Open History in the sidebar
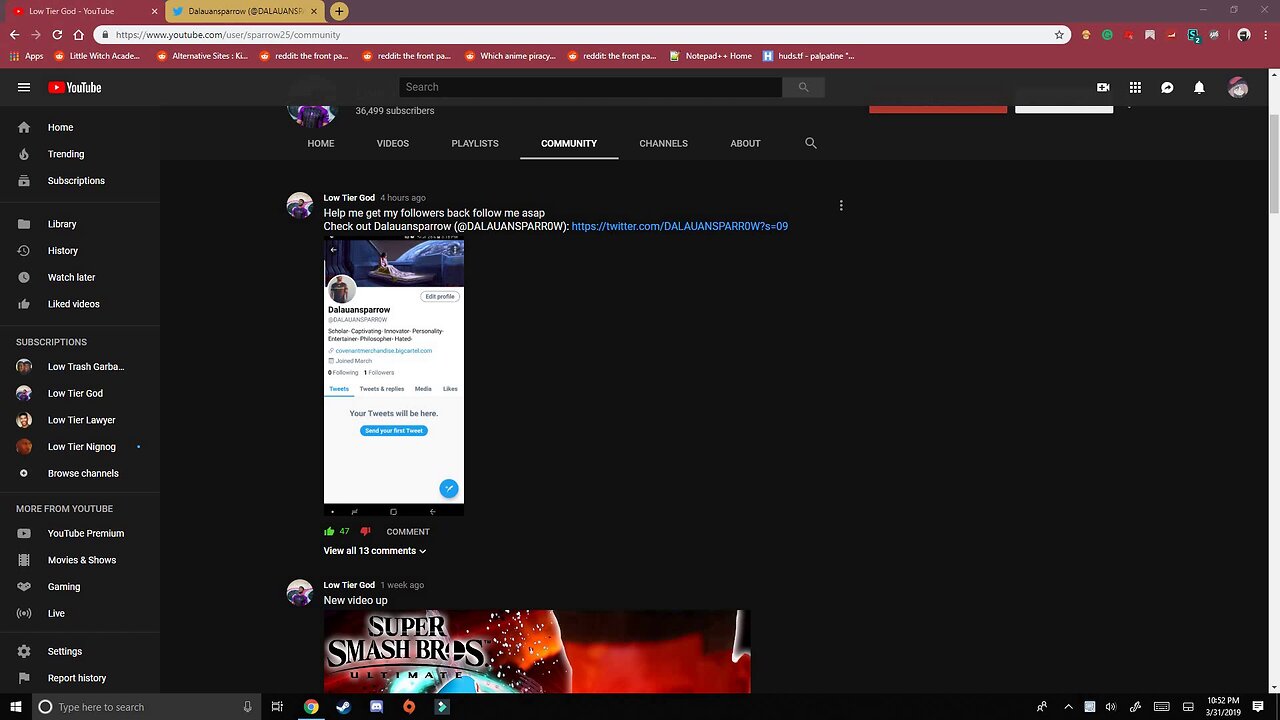Screen dimensions: 1280x720 (x=80, y=251)
